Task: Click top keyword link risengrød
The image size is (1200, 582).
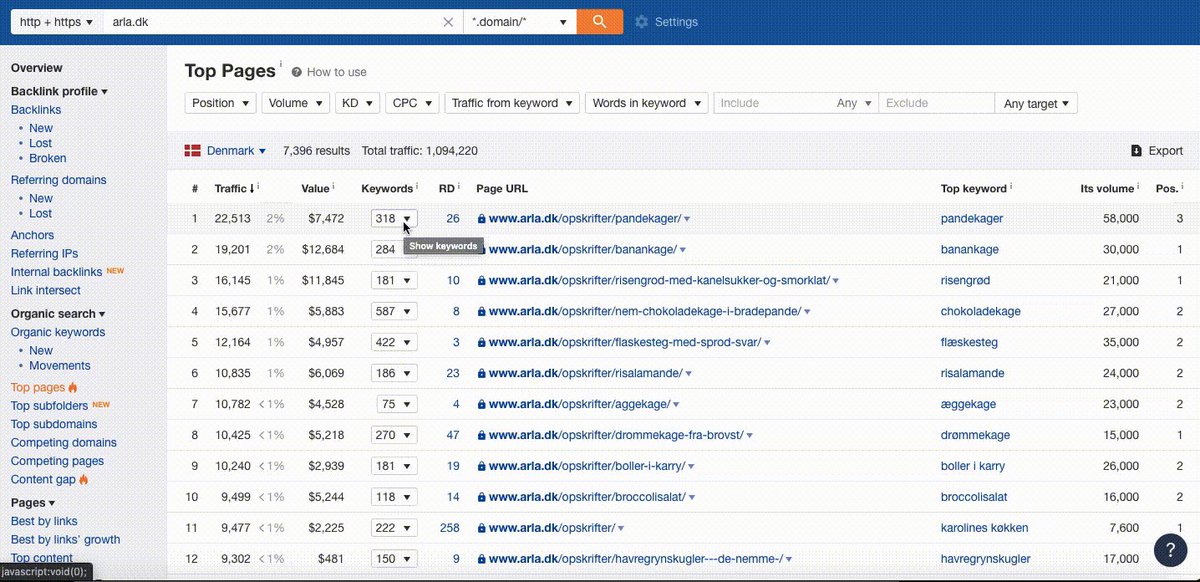Action: (x=966, y=281)
